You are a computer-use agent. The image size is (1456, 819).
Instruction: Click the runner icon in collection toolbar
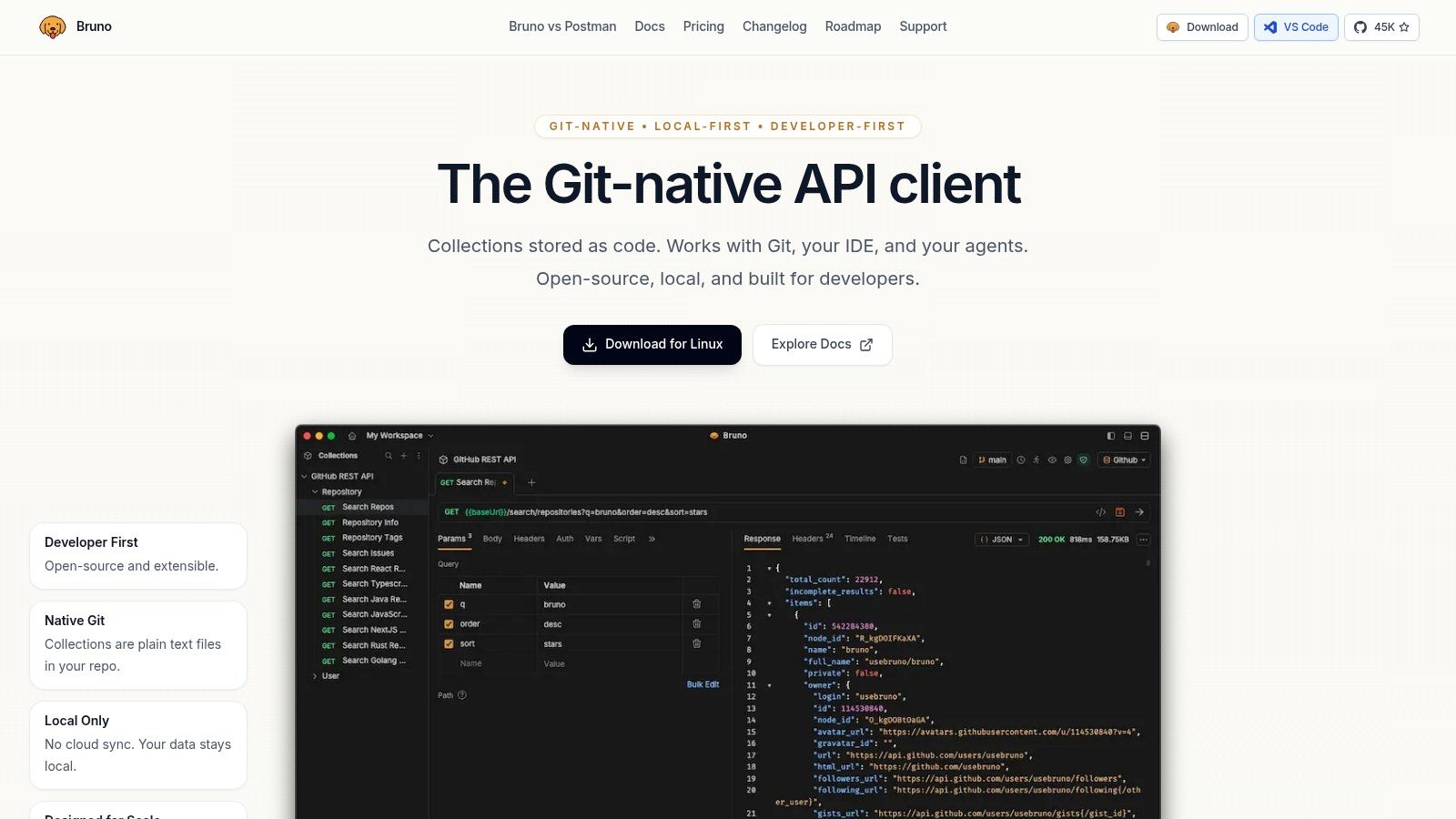tap(1036, 460)
